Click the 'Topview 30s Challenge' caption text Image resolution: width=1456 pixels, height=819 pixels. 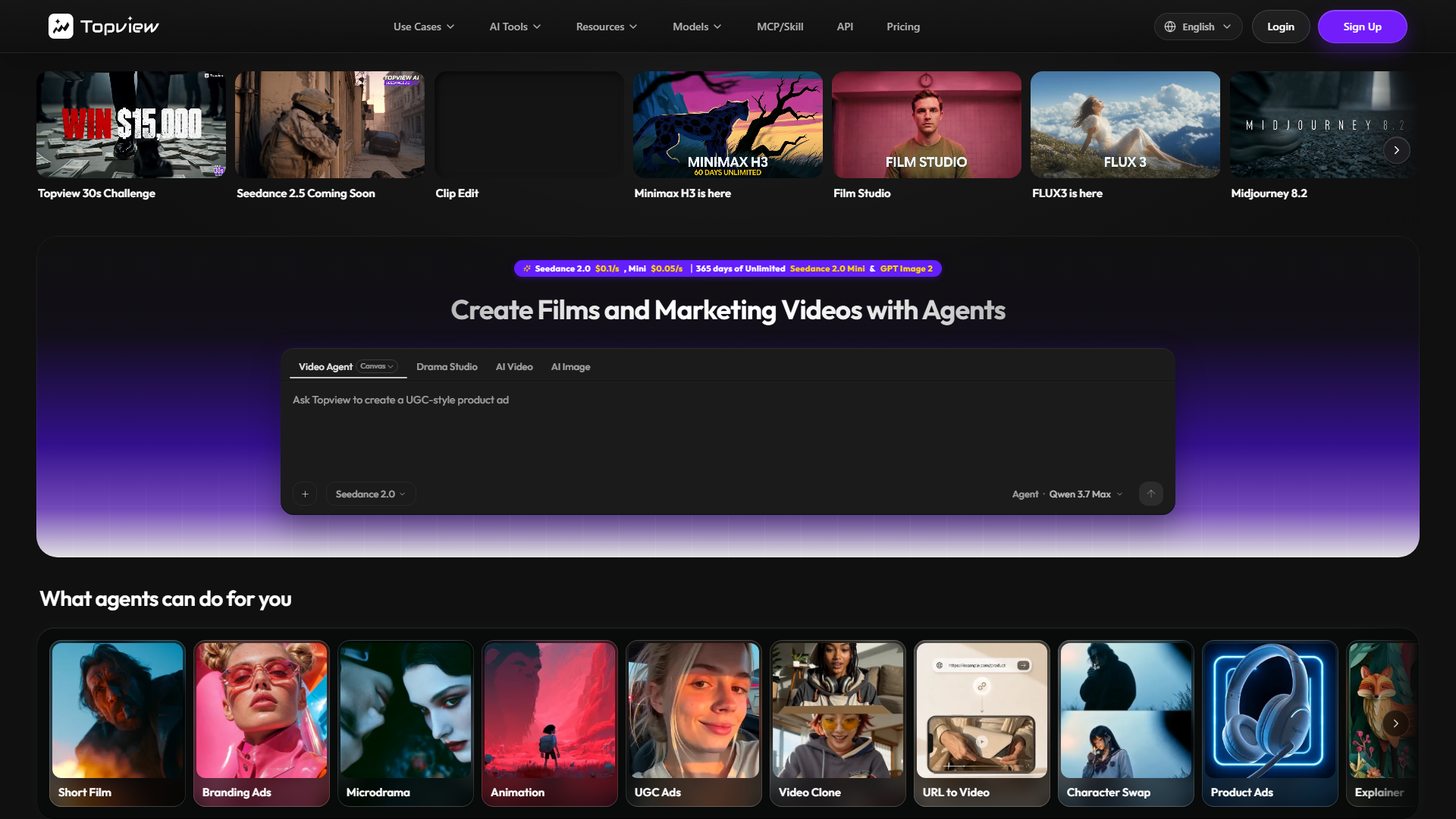point(96,193)
